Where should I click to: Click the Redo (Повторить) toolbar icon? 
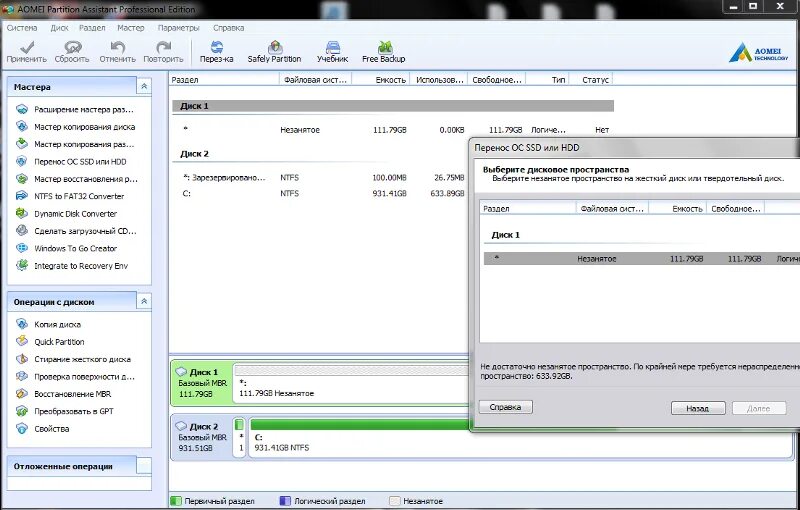(163, 47)
